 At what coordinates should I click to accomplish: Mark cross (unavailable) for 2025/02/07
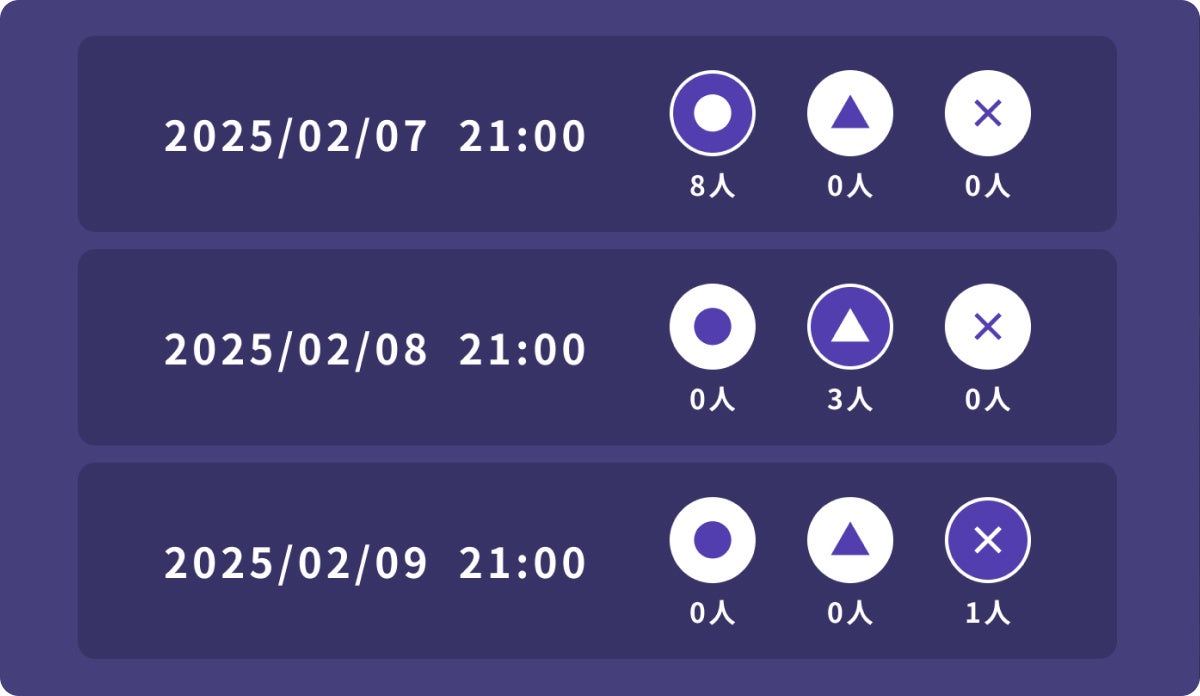coord(988,113)
